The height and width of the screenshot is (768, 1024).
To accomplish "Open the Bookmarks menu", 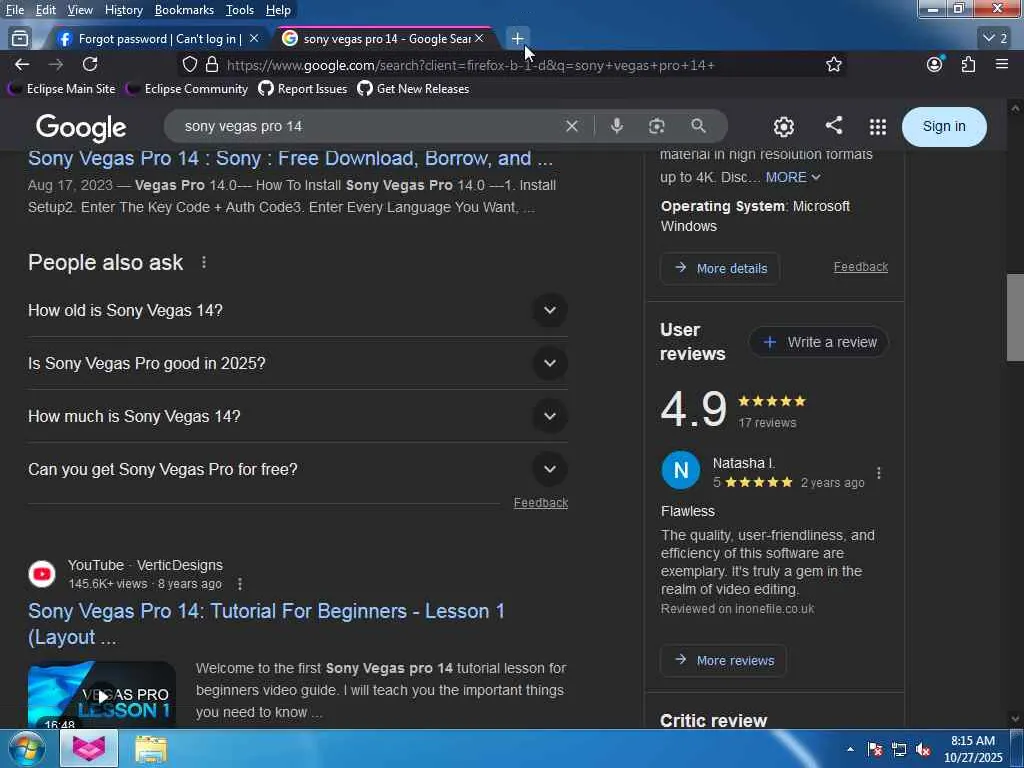I will (184, 10).
